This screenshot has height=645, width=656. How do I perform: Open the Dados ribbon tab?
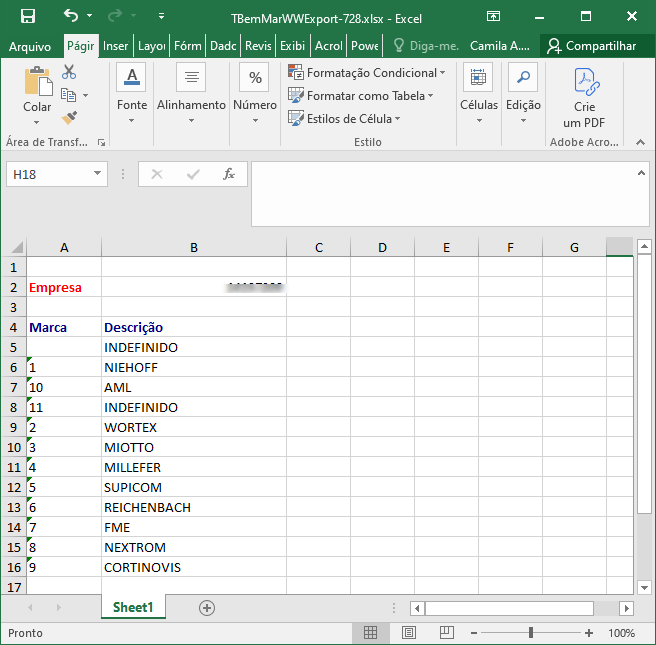point(223,46)
